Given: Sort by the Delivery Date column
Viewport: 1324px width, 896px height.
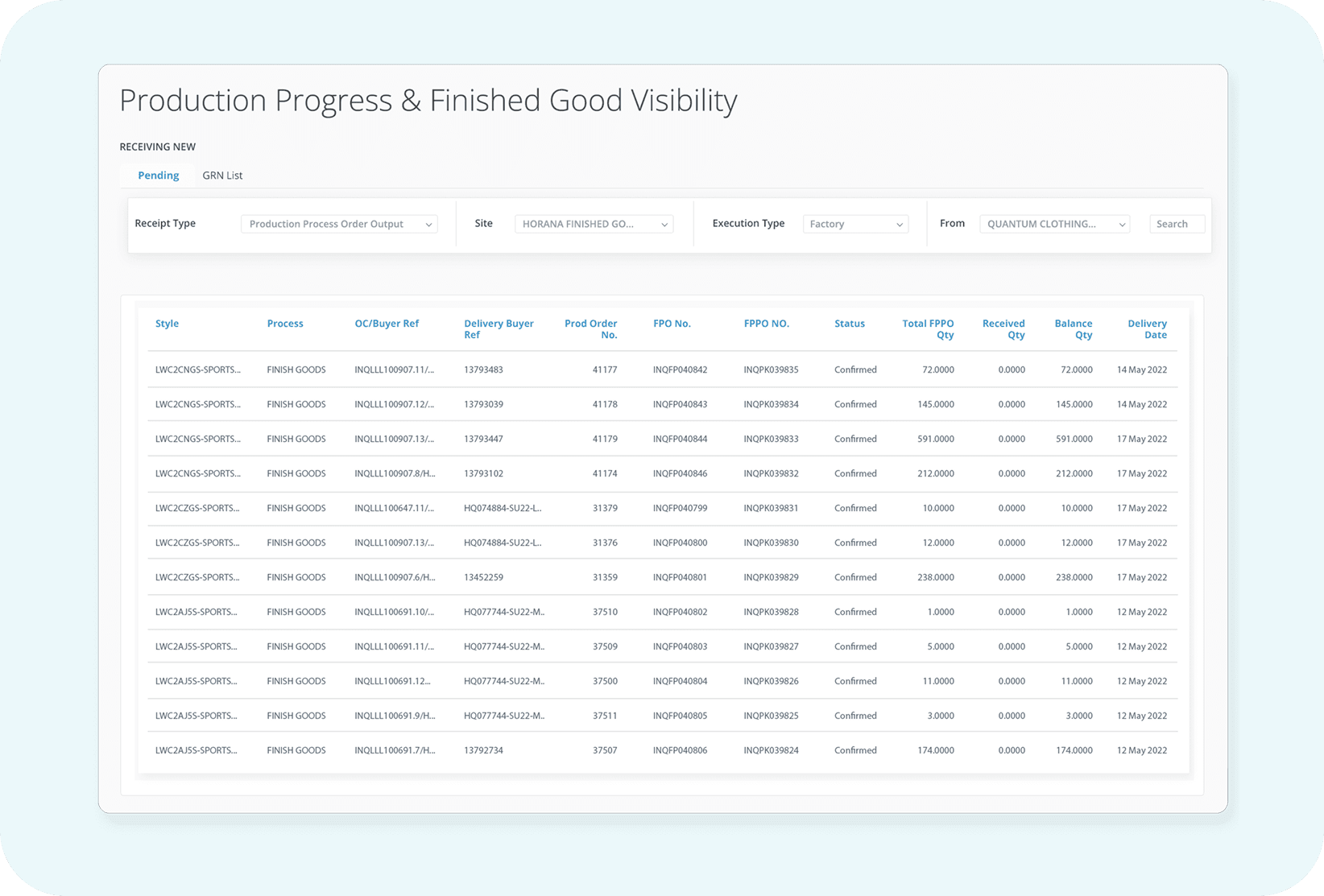Looking at the screenshot, I should pos(1147,328).
